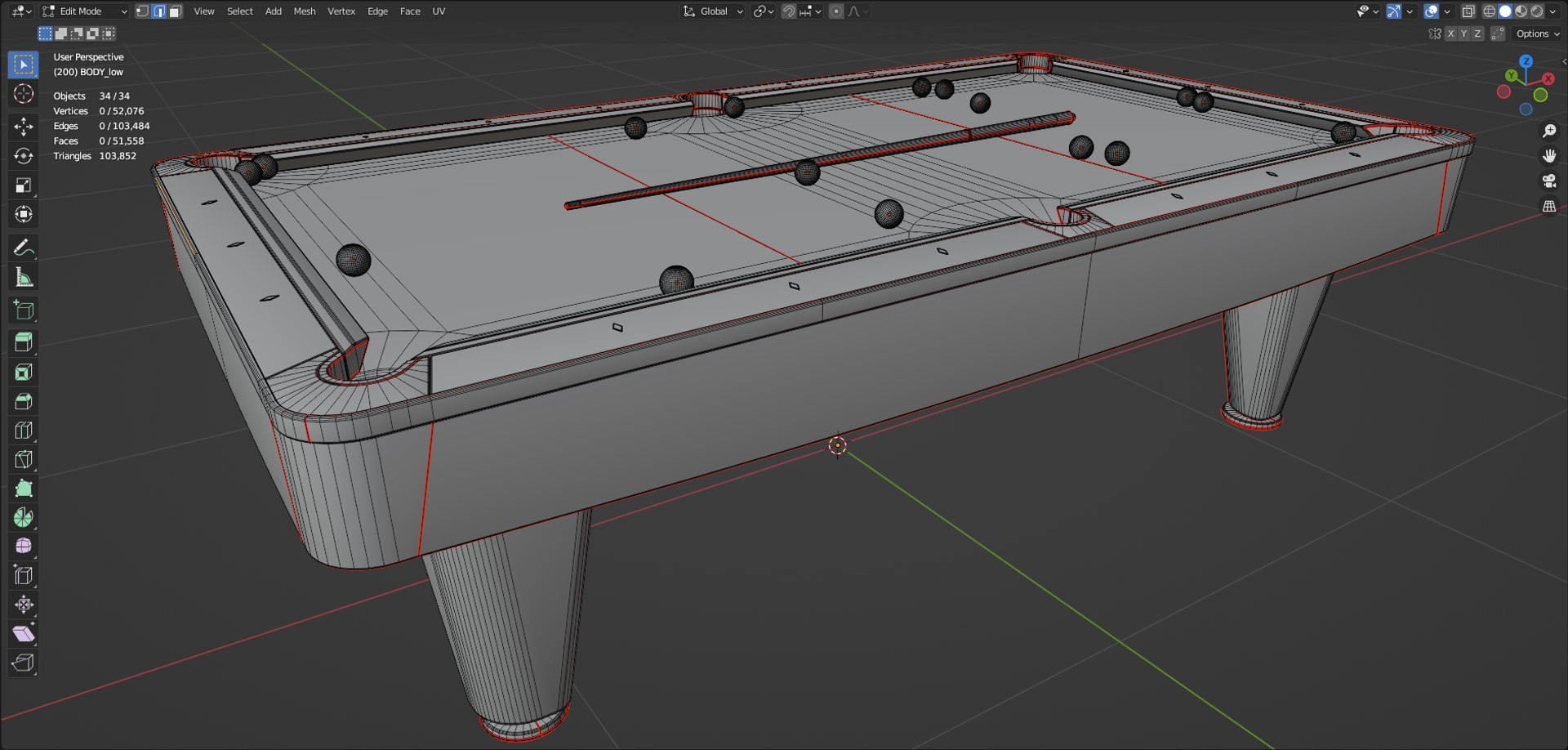The width and height of the screenshot is (1568, 750).
Task: Switch to face select mode
Action: (175, 11)
